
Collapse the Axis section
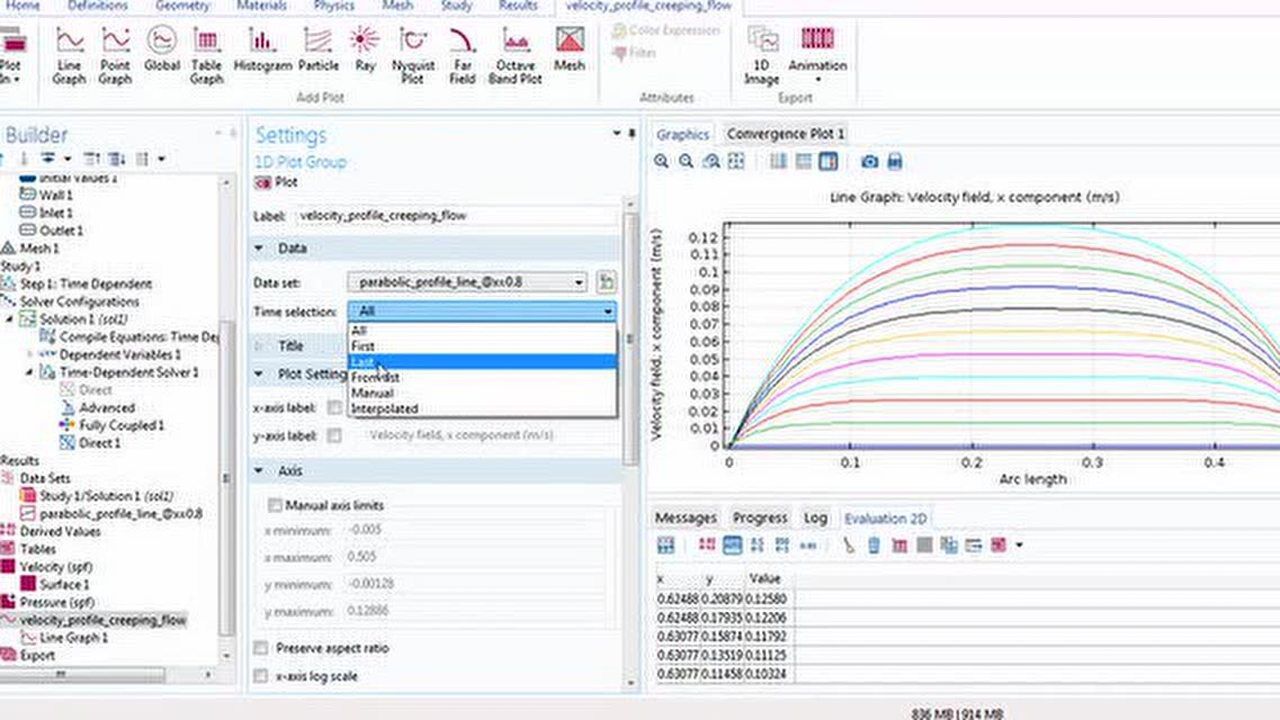coord(259,471)
